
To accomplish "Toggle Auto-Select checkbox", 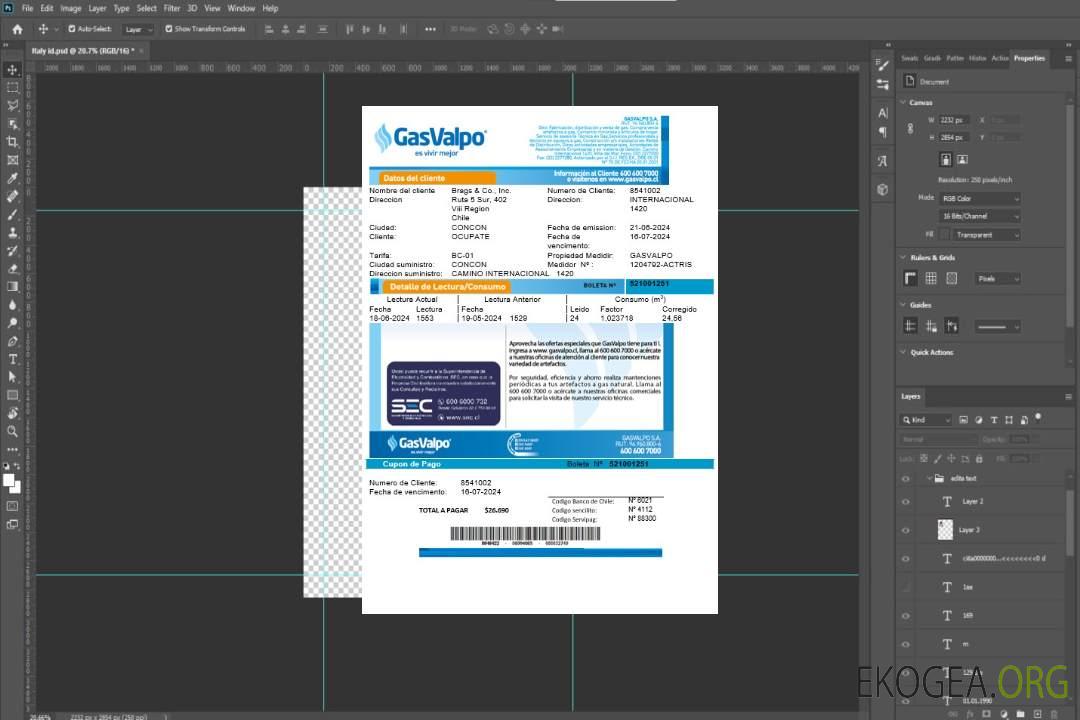I will (72, 29).
